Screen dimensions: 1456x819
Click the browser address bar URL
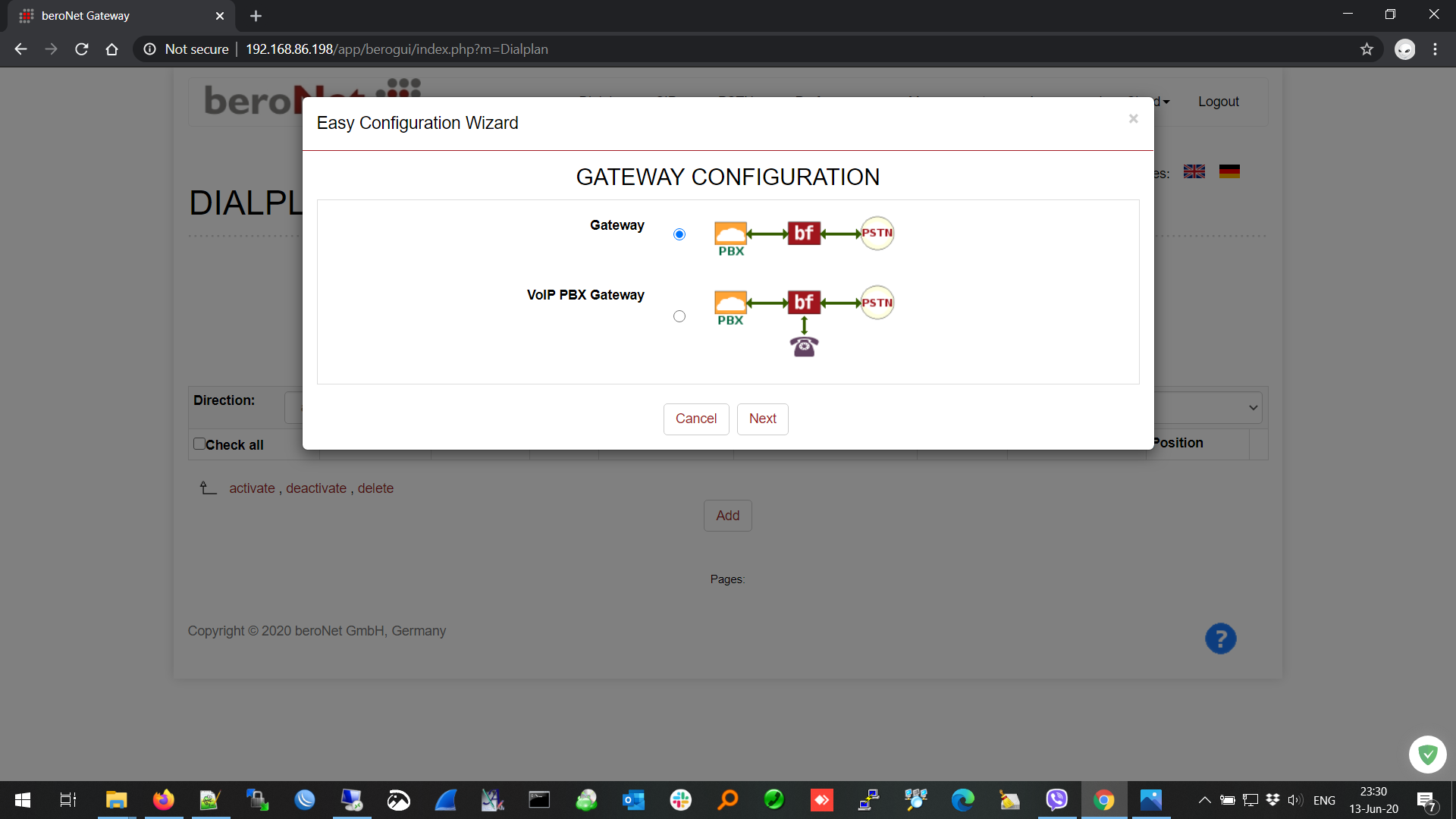[x=397, y=49]
